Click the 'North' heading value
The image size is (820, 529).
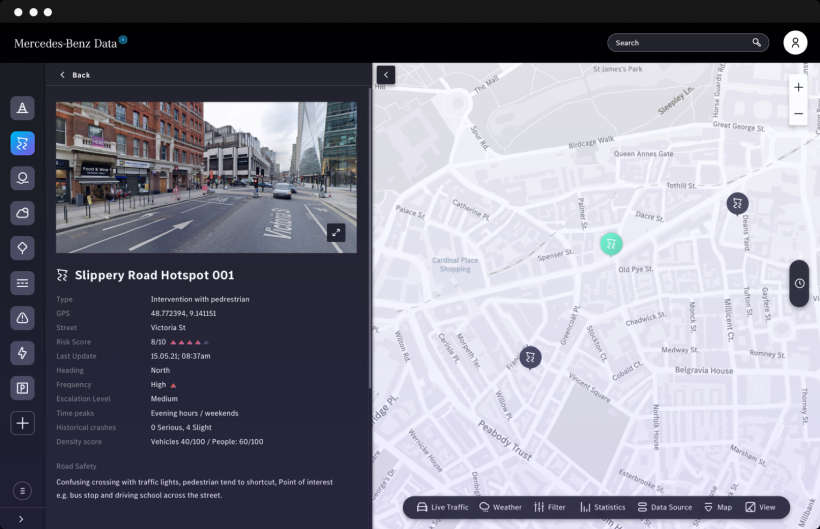point(160,370)
